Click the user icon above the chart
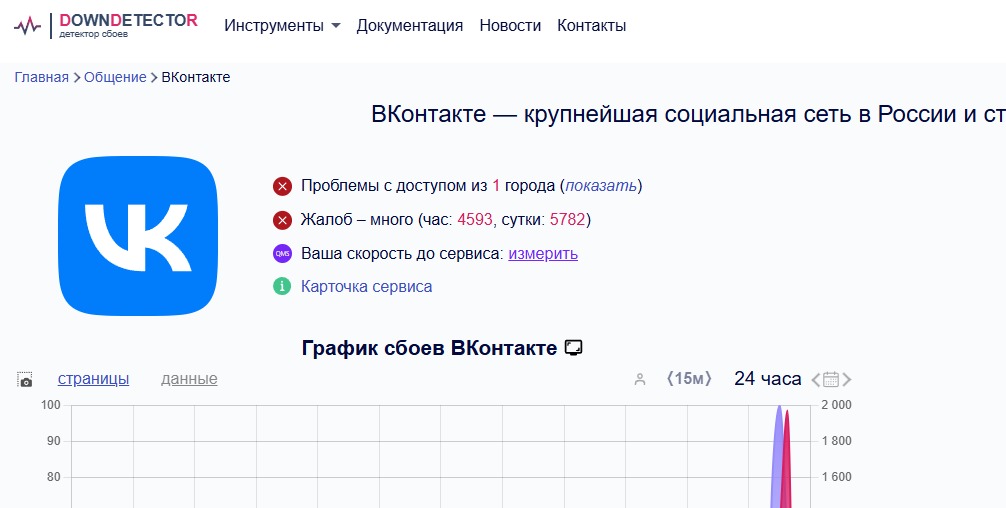The width and height of the screenshot is (1006, 508). 640,379
